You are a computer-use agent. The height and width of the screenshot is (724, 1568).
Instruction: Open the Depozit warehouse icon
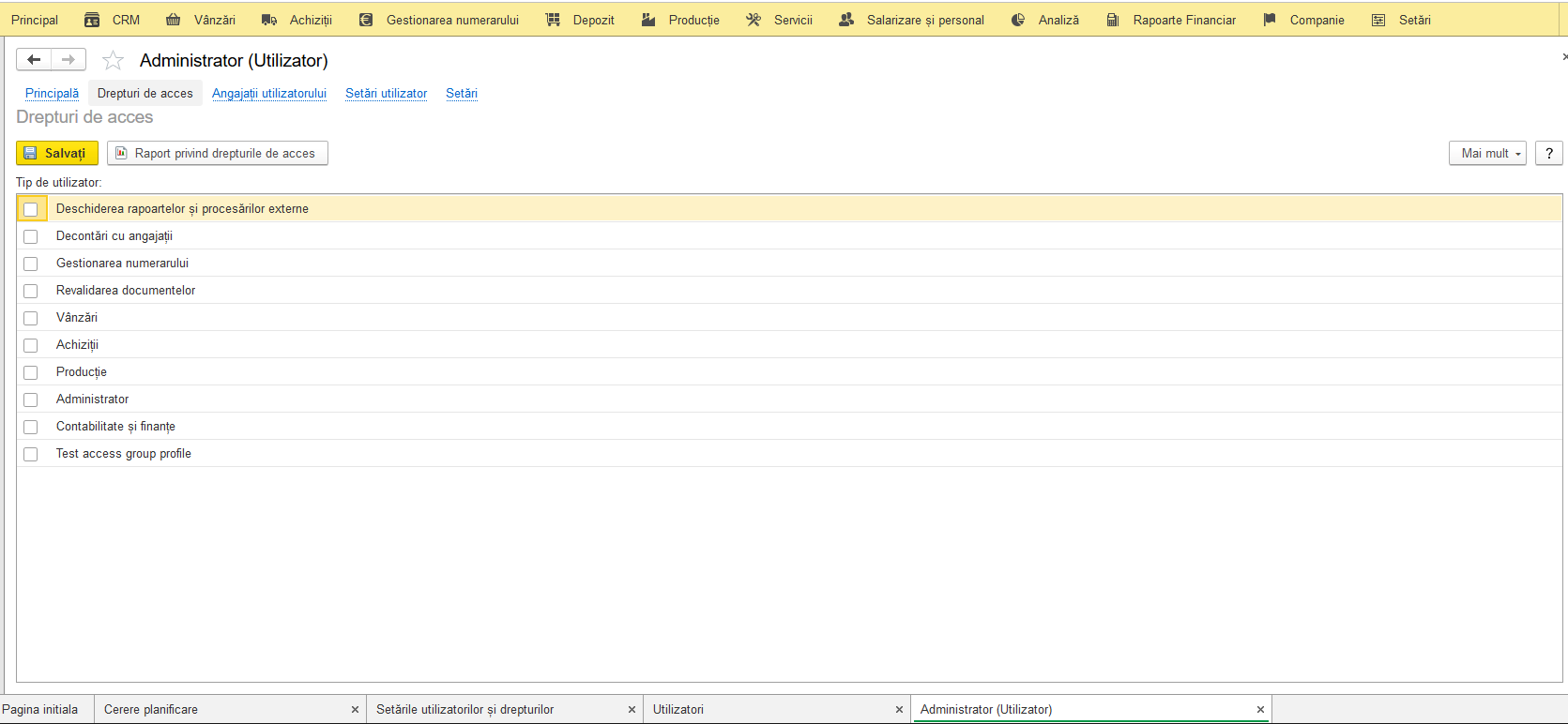553,20
